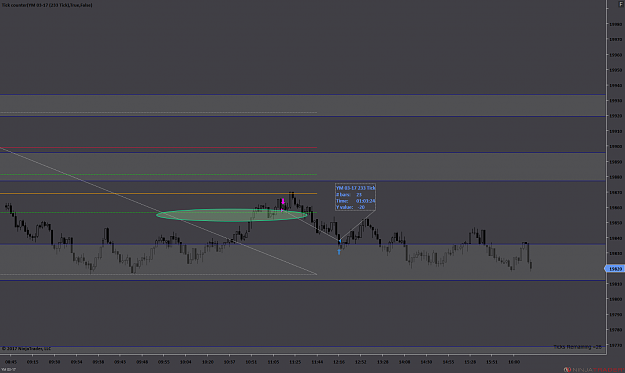This screenshot has height=373, width=625.
Task: Select the magenta down arrow marker
Action: (x=283, y=202)
